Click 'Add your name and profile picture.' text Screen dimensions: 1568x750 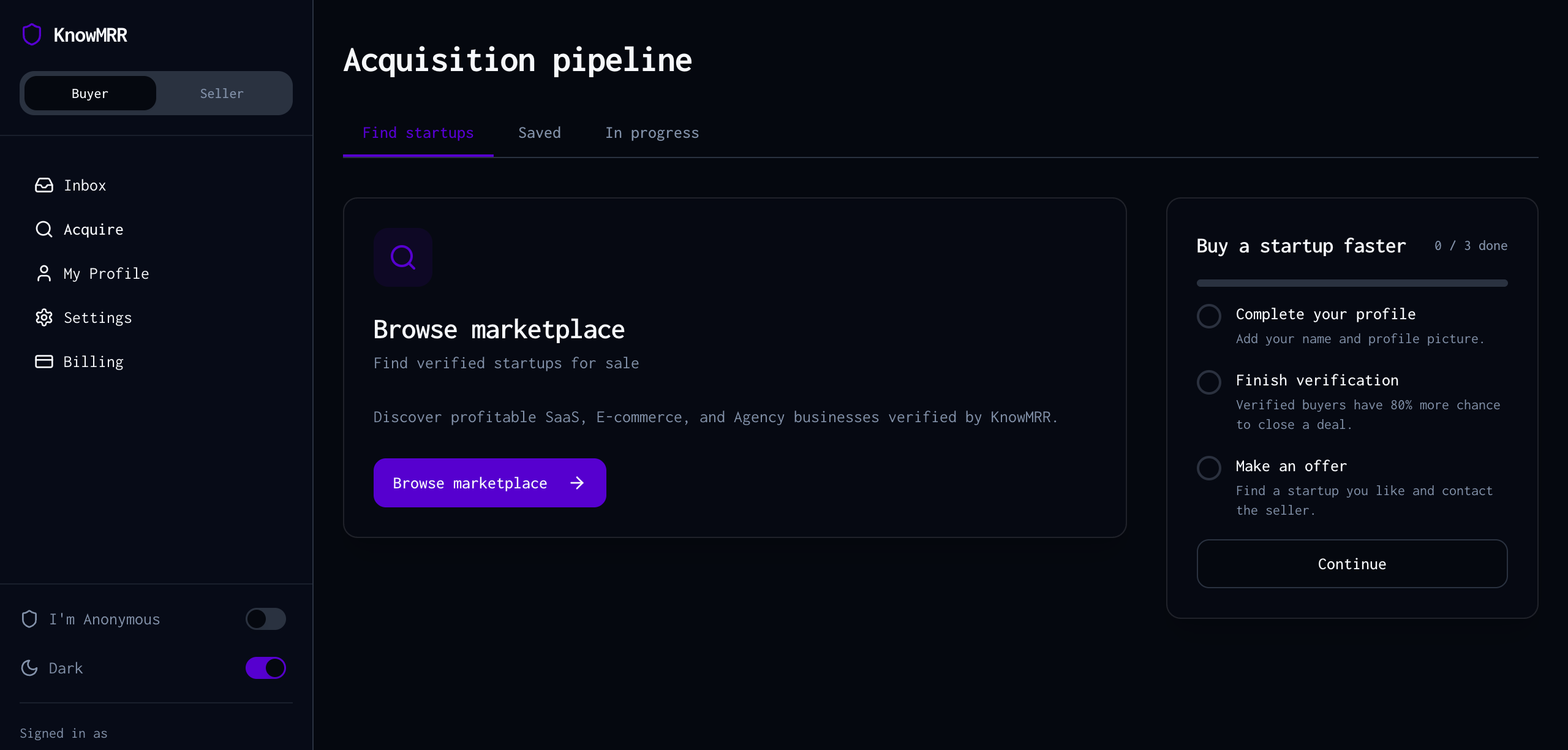coord(1360,339)
